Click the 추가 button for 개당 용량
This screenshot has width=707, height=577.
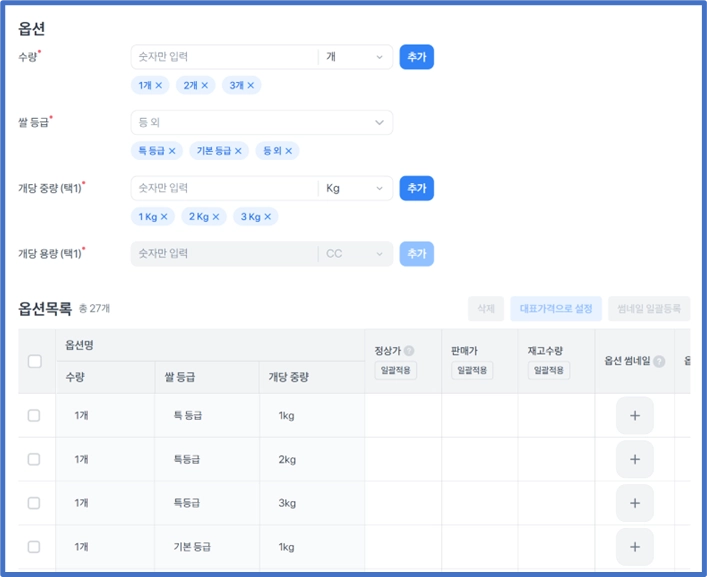click(417, 254)
